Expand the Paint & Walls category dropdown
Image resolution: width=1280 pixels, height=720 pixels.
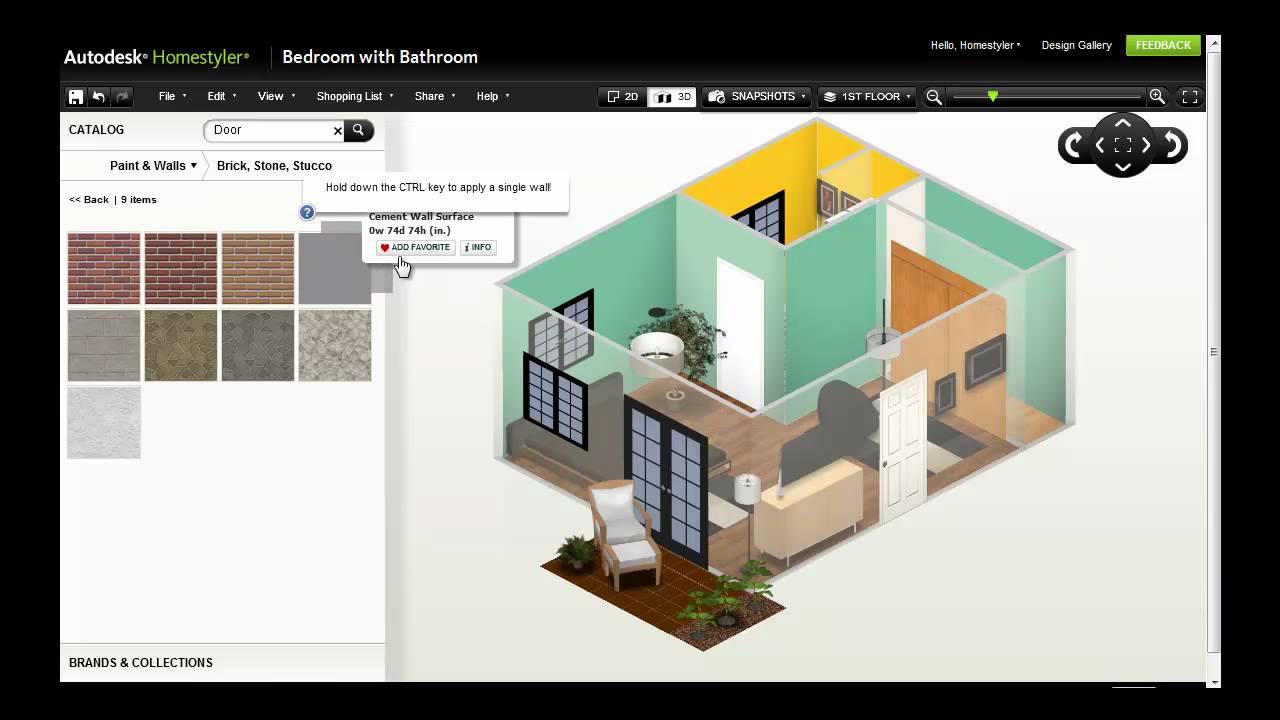pos(153,166)
